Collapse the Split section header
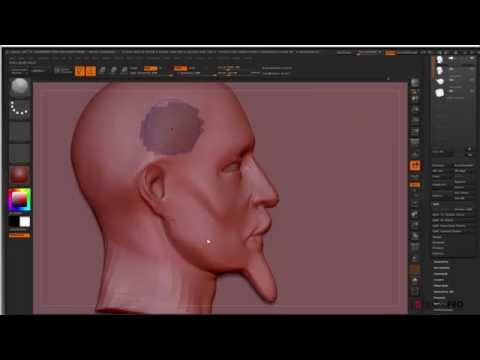 (x=436, y=204)
